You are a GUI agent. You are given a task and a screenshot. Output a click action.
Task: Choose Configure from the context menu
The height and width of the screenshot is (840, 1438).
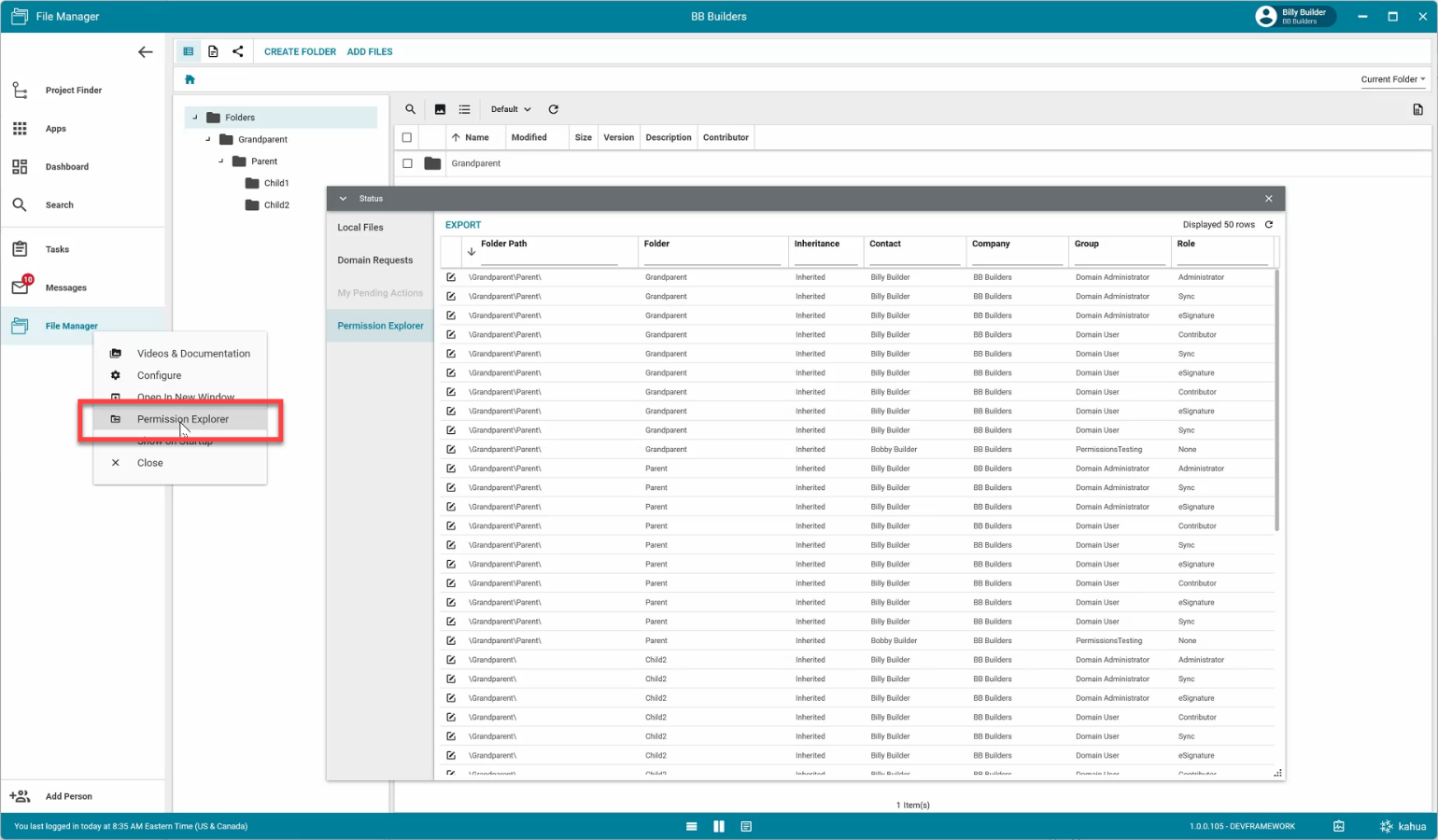pos(160,375)
